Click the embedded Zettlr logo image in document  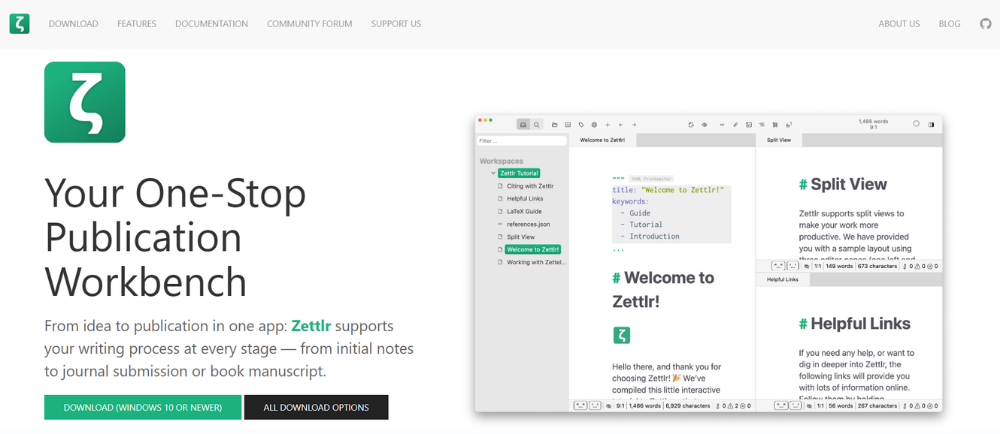click(621, 335)
